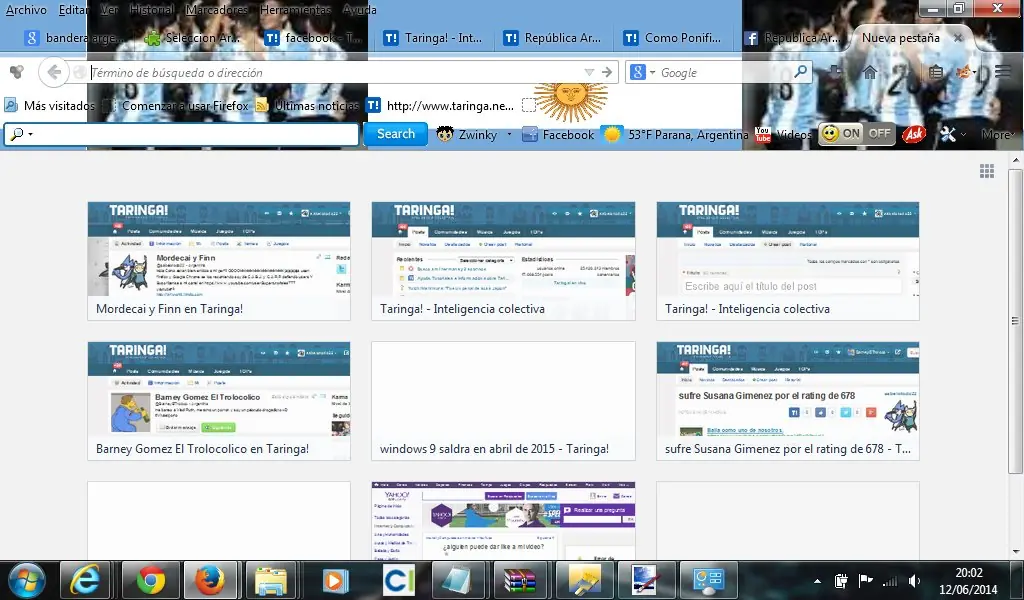Click the wrench tools icon in toolbar
Image resolution: width=1024 pixels, height=600 pixels.
[948, 134]
